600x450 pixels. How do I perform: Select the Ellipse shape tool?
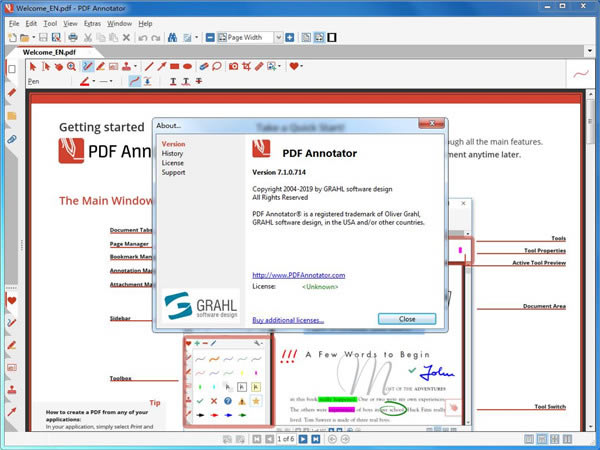tap(188, 67)
